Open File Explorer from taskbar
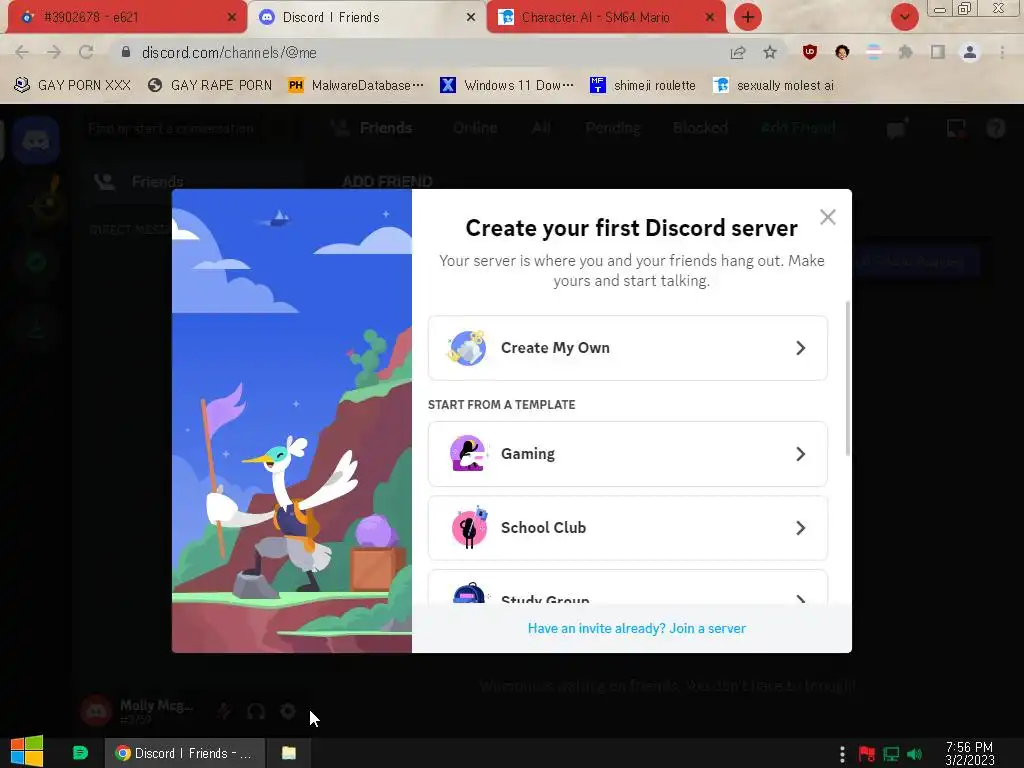 coord(289,753)
